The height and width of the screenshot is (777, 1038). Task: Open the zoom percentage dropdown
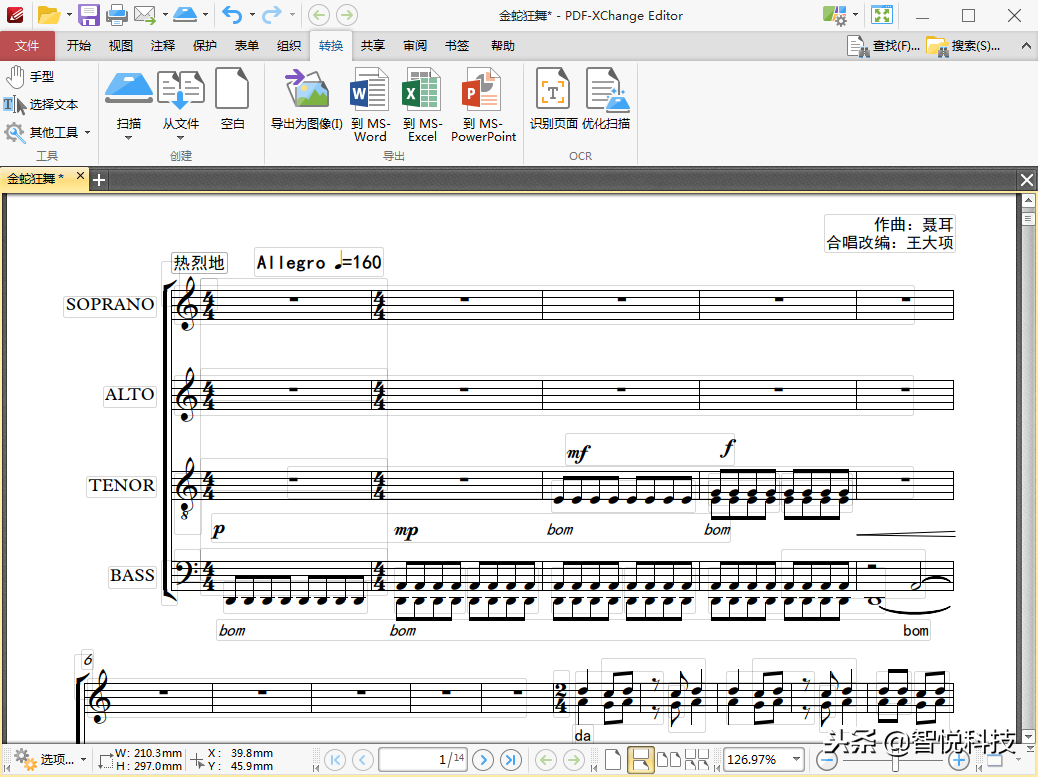pyautogui.click(x=796, y=760)
